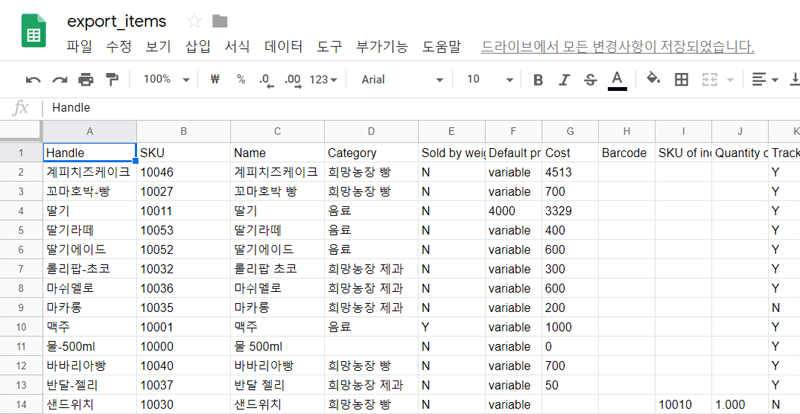Decrease decimal places
This screenshot has height=414, width=800.
[266, 80]
